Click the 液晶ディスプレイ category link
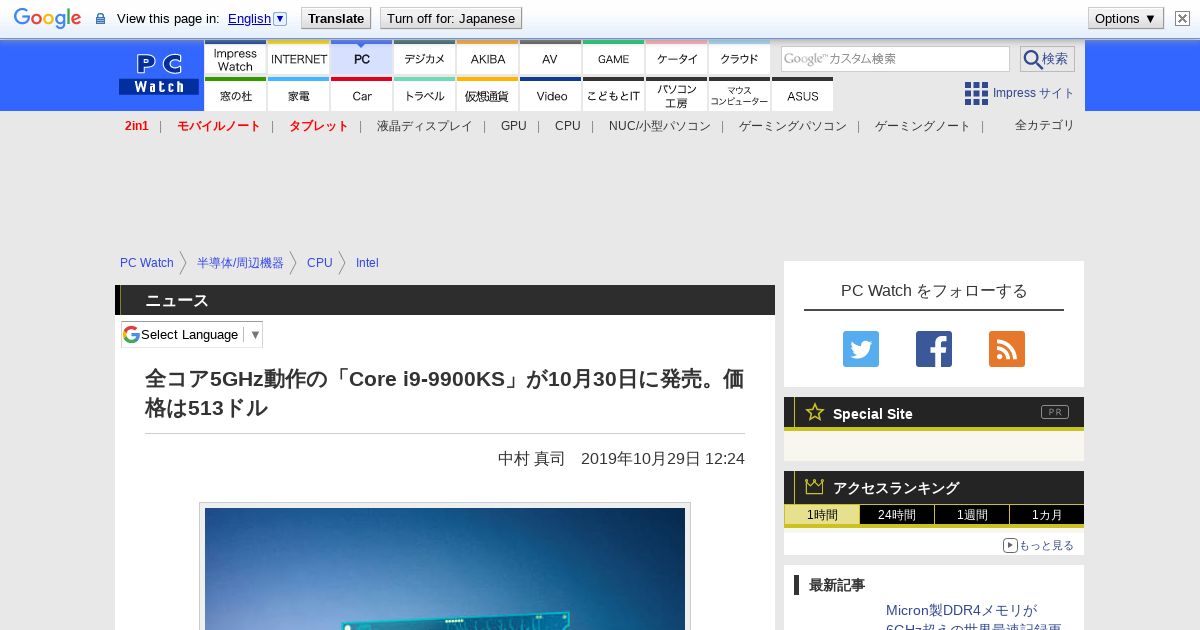The image size is (1200, 630). [x=424, y=126]
